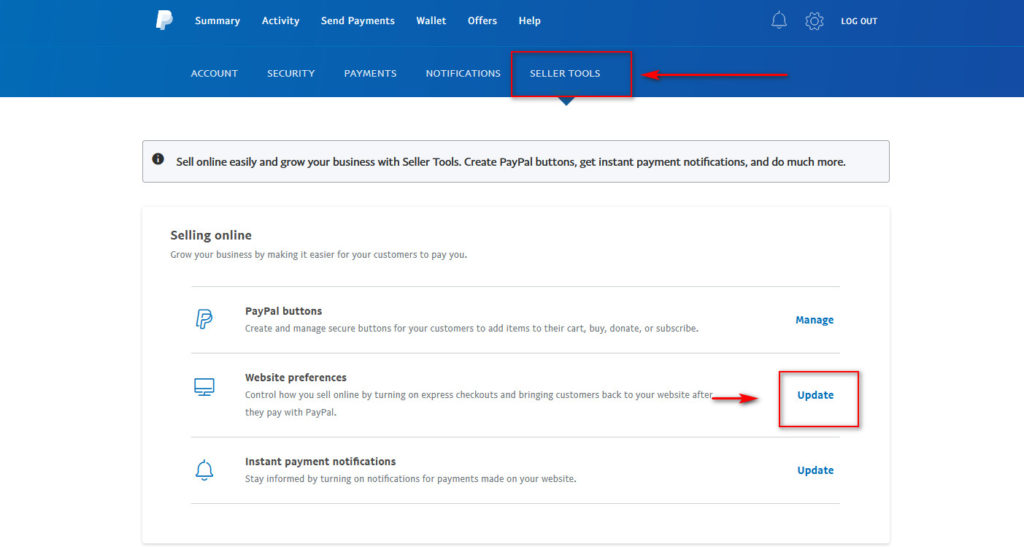This screenshot has width=1024, height=547.
Task: Click 'Stay informed by turning on notifications' text
Action: tap(411, 478)
